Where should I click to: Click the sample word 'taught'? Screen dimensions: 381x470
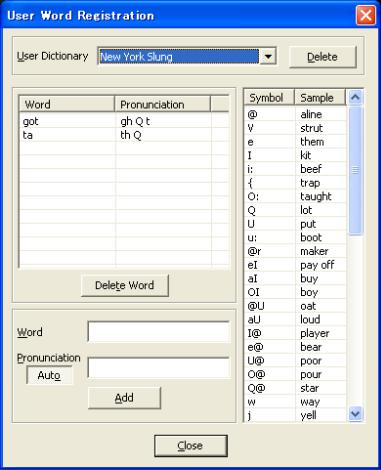[316, 197]
